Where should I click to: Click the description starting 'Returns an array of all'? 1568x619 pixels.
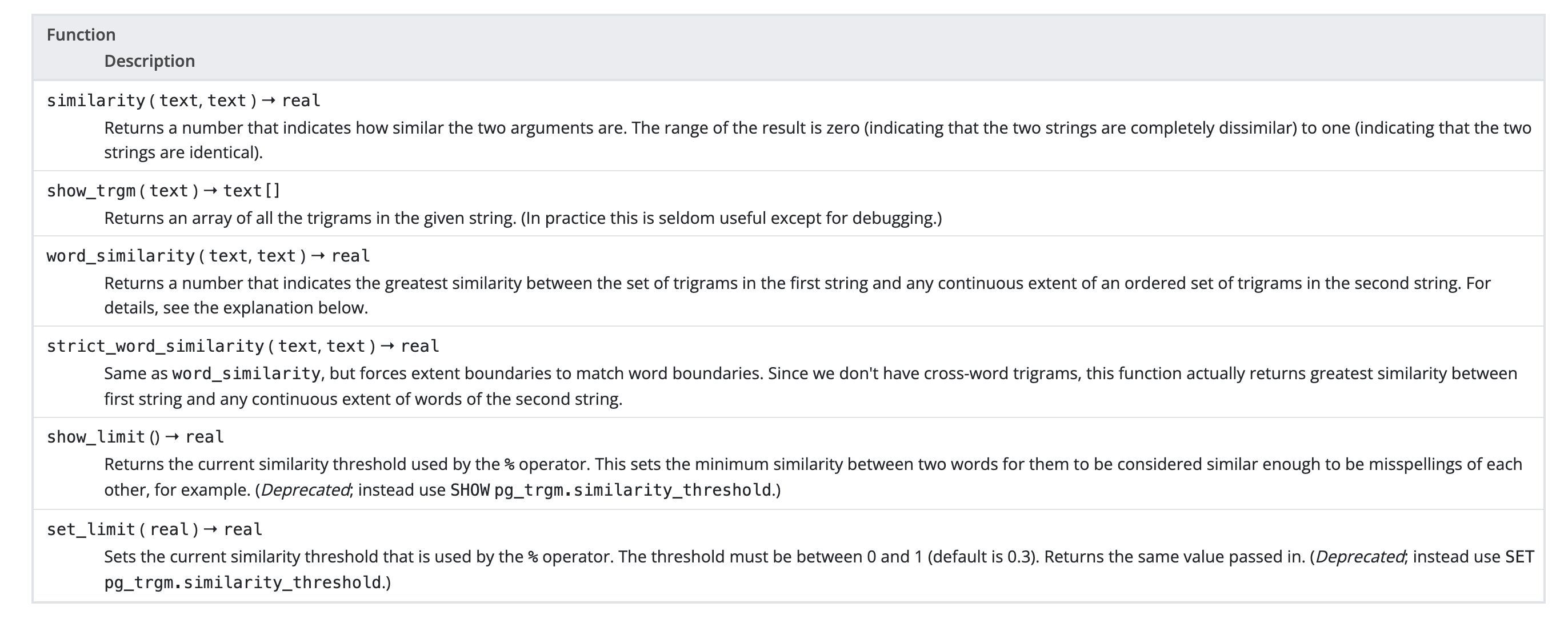pyautogui.click(x=522, y=218)
